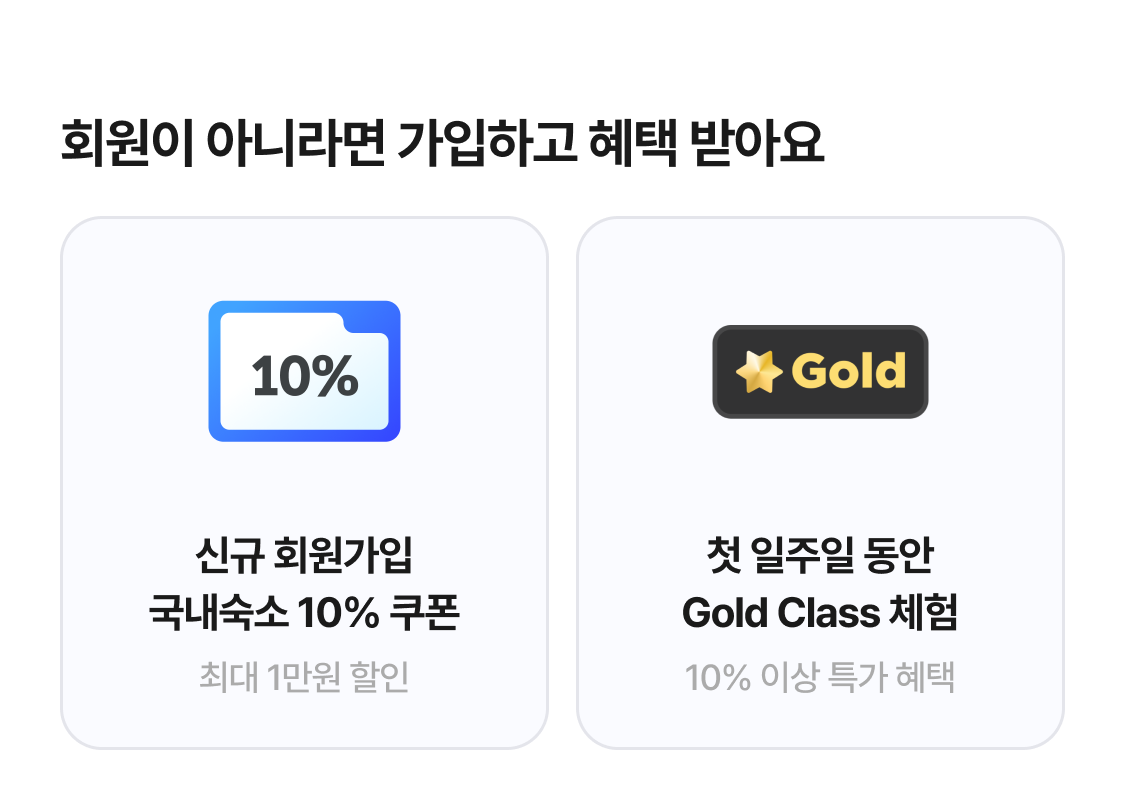This screenshot has width=1125, height=786.
Task: Click "받아요" at the heading end
Action: pos(757,144)
